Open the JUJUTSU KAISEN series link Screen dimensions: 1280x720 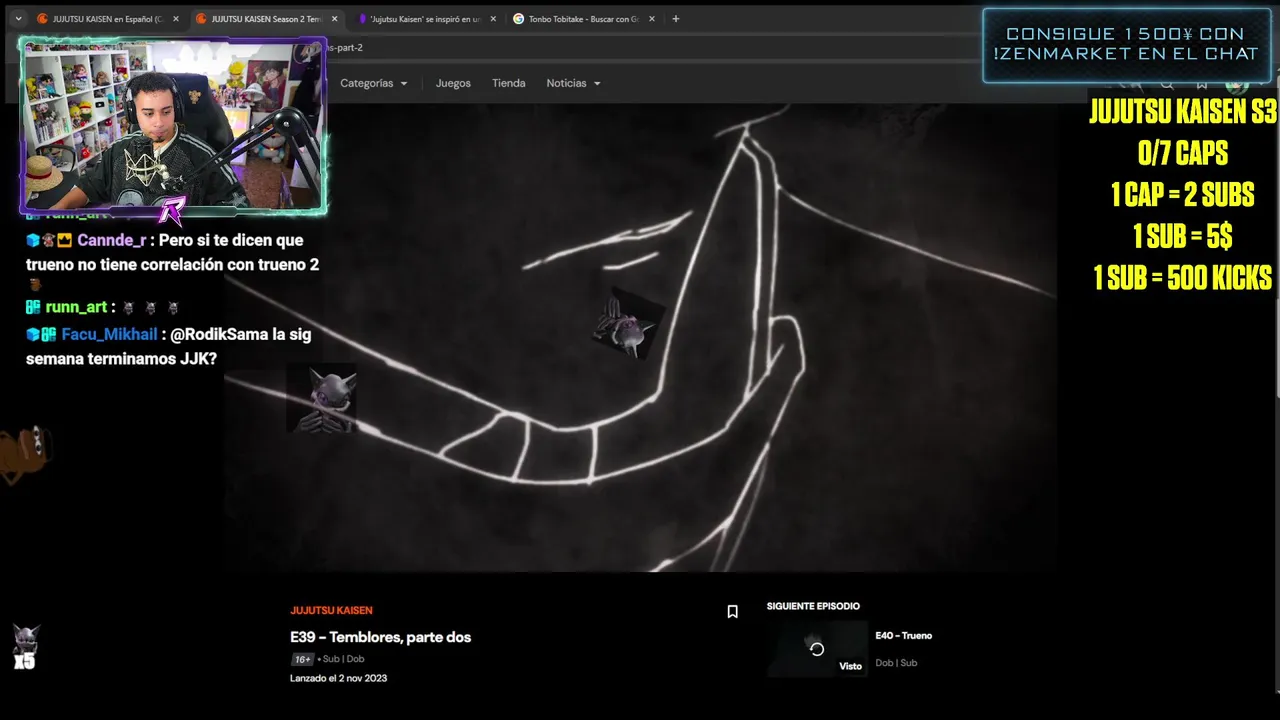click(x=331, y=610)
